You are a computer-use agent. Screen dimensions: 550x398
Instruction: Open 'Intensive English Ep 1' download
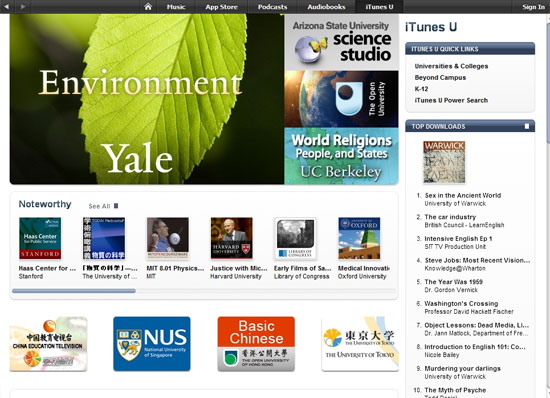pyautogui.click(x=458, y=239)
